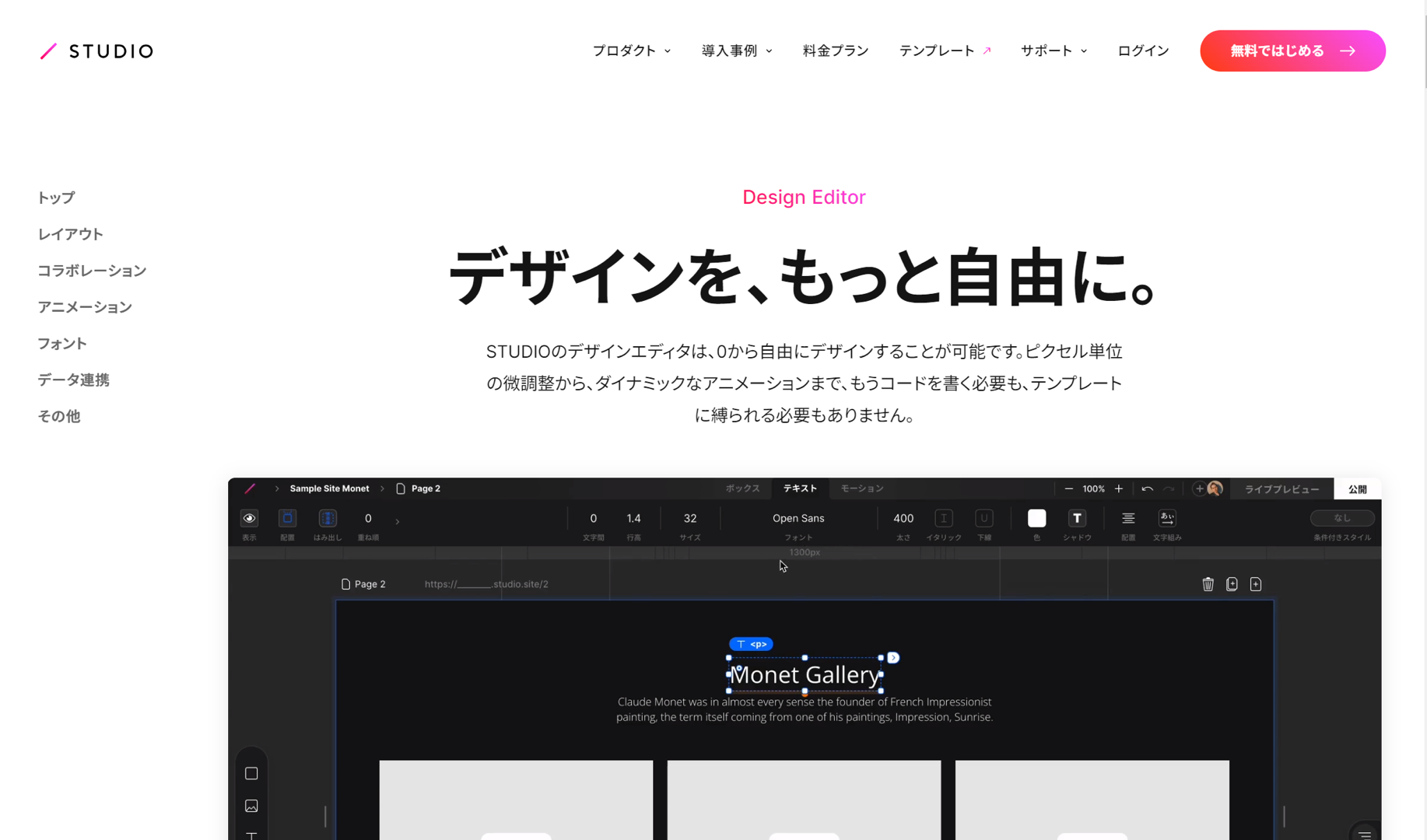This screenshot has width=1427, height=840.
Task: Open the ログイン link
Action: tap(1142, 51)
